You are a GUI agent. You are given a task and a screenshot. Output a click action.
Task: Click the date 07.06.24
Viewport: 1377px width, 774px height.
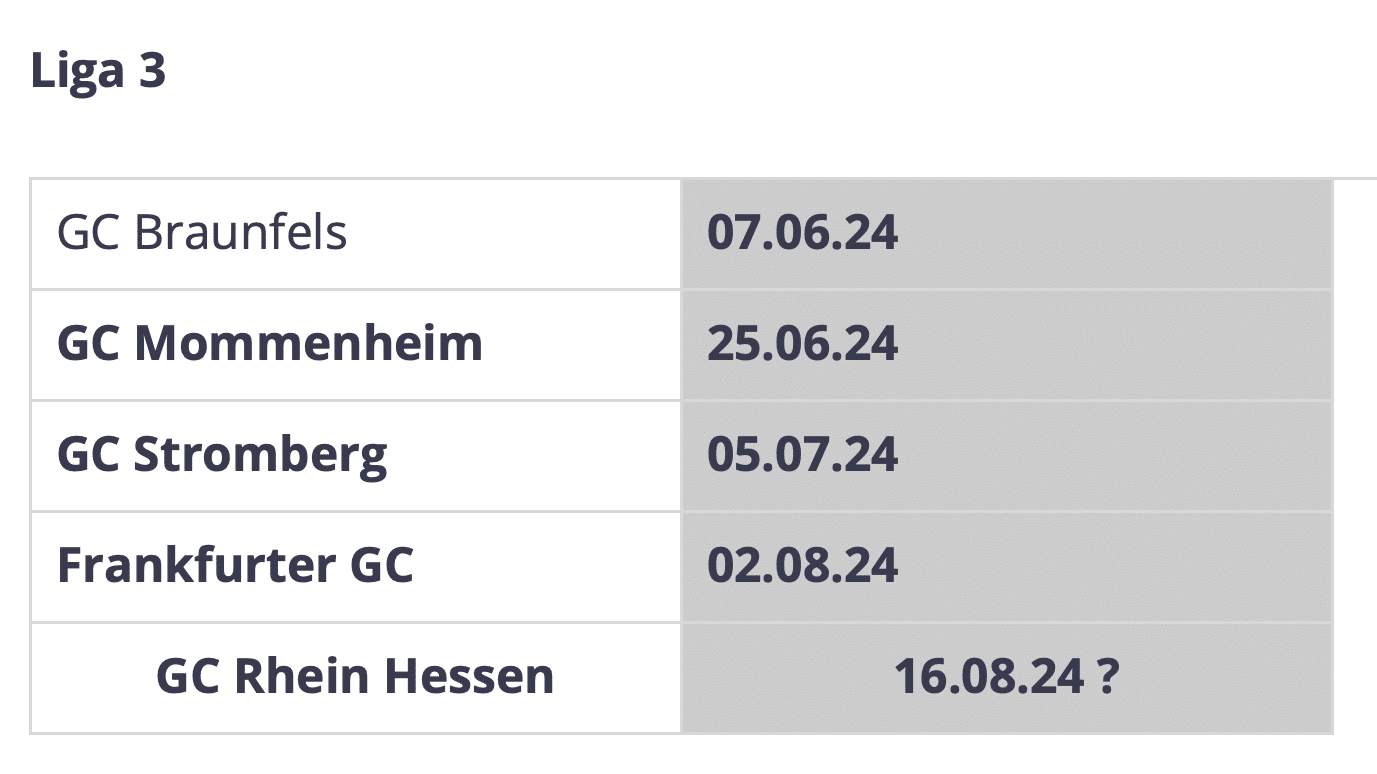(803, 233)
